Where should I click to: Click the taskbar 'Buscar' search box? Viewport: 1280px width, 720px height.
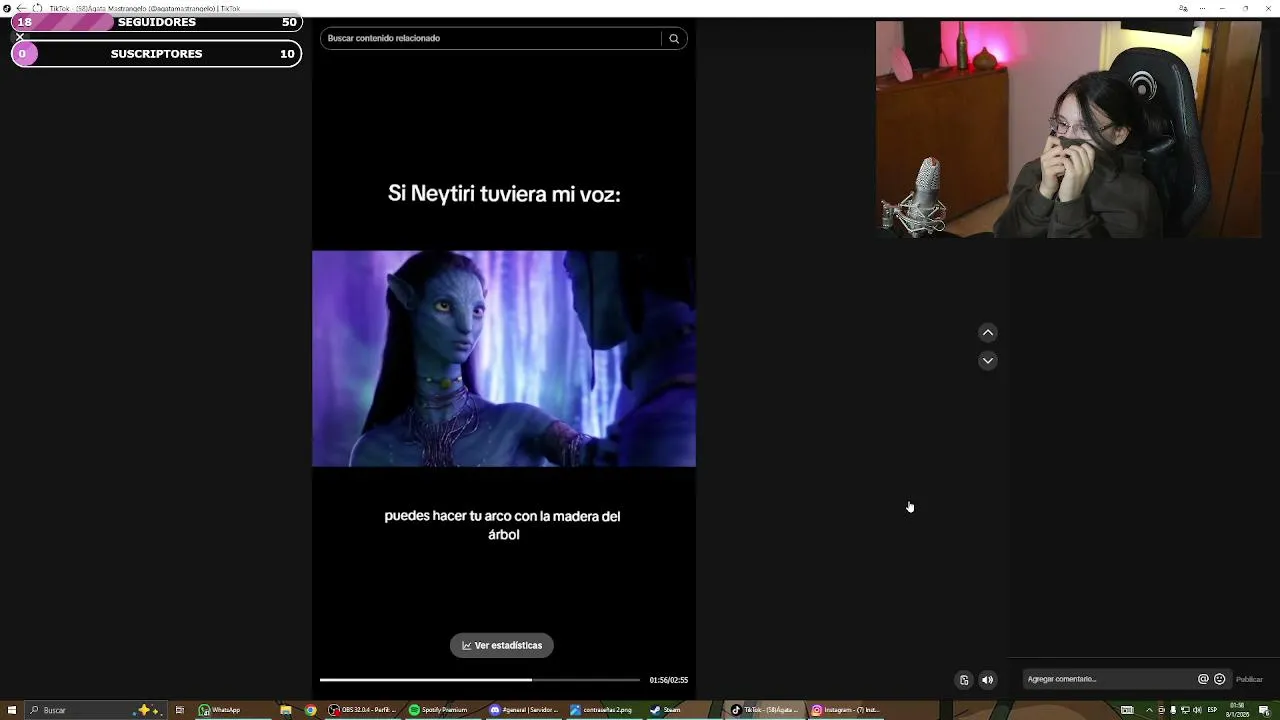click(x=95, y=710)
